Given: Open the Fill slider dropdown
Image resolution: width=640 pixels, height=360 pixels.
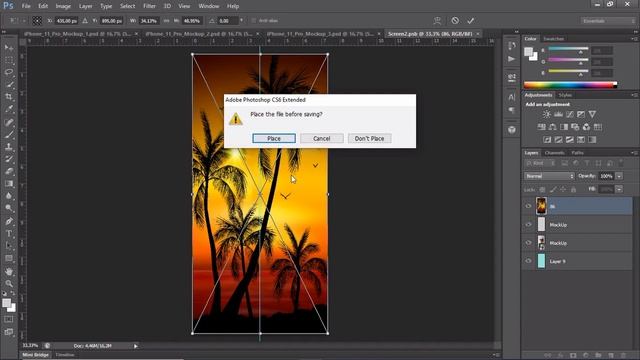Looking at the screenshot, I should tap(619, 189).
